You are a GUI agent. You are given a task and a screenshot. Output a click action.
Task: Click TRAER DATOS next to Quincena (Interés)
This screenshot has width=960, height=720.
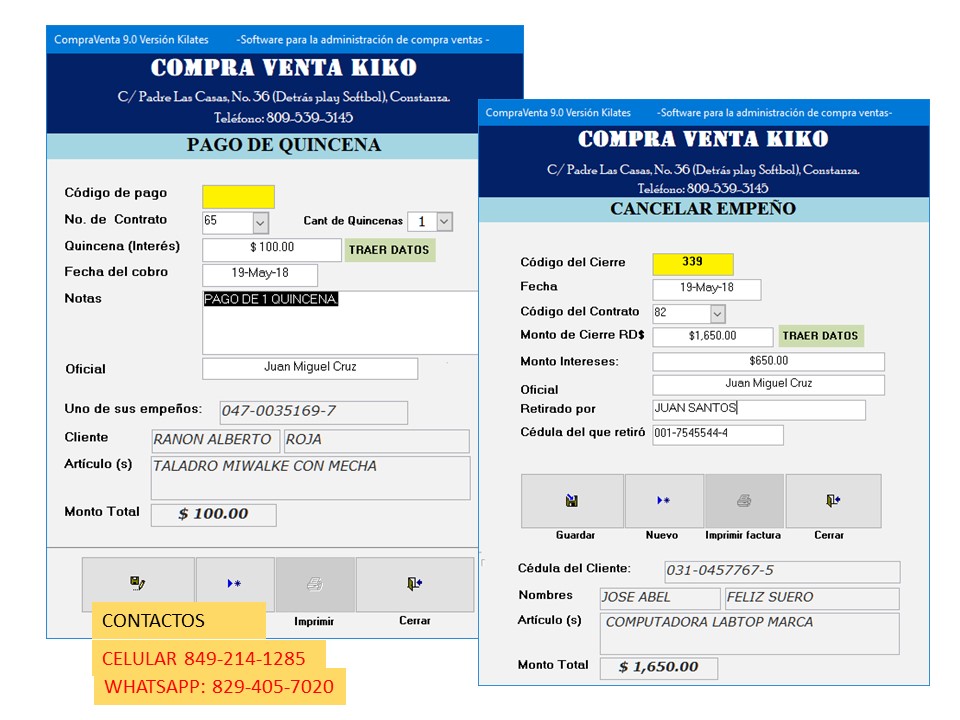click(390, 250)
